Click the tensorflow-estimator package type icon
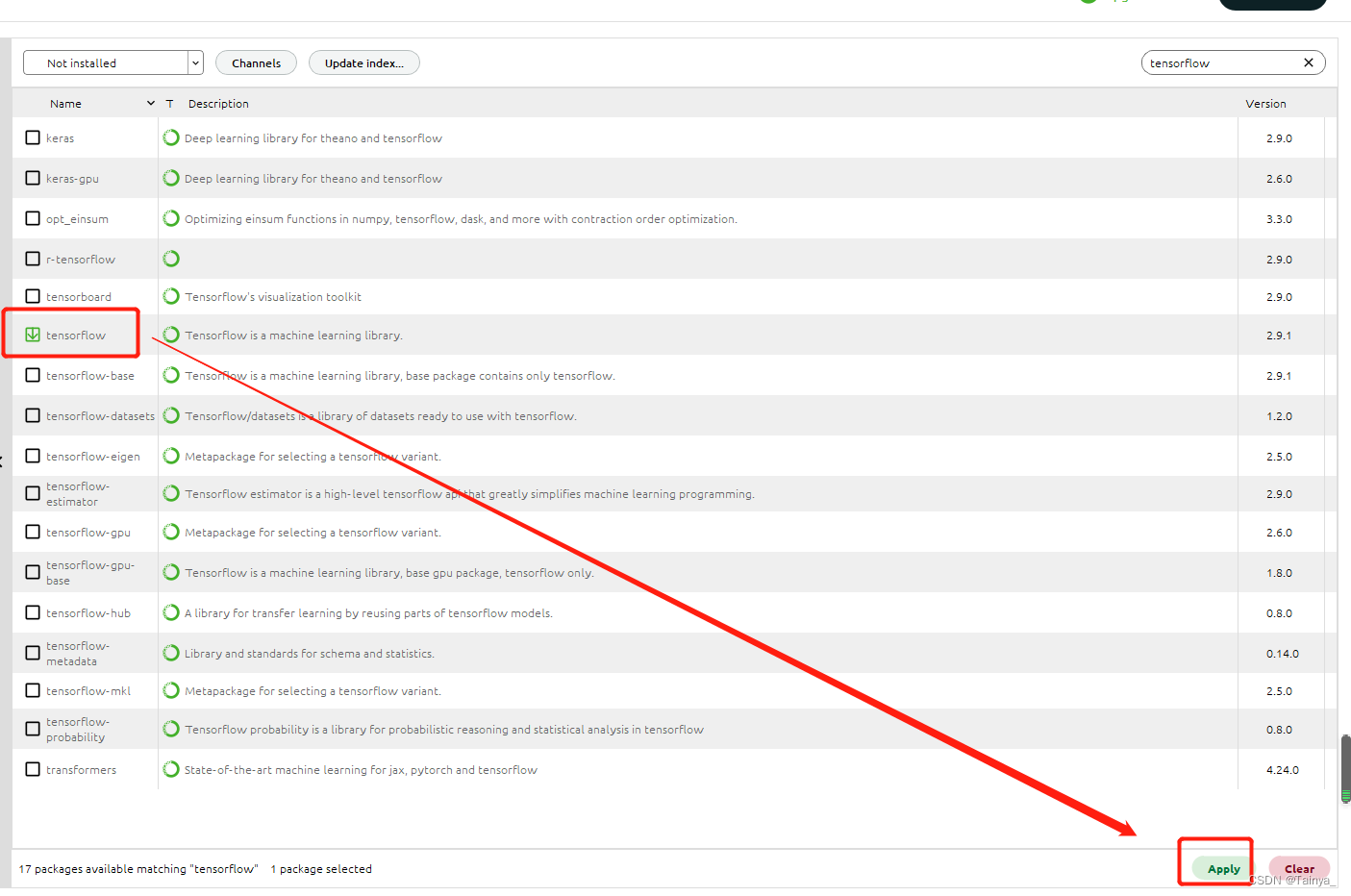Viewport: 1351px width, 896px height. [x=171, y=493]
